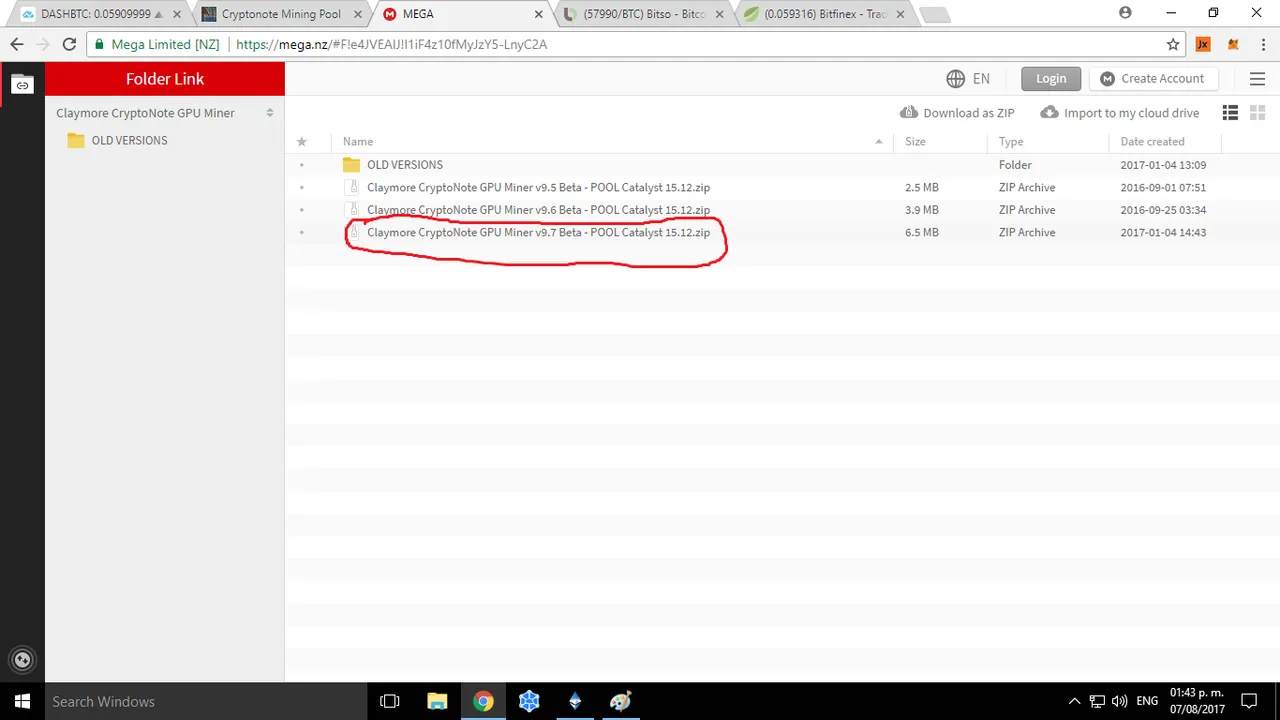Click the 2017-01-04 14:43 date cell

pyautogui.click(x=1163, y=232)
